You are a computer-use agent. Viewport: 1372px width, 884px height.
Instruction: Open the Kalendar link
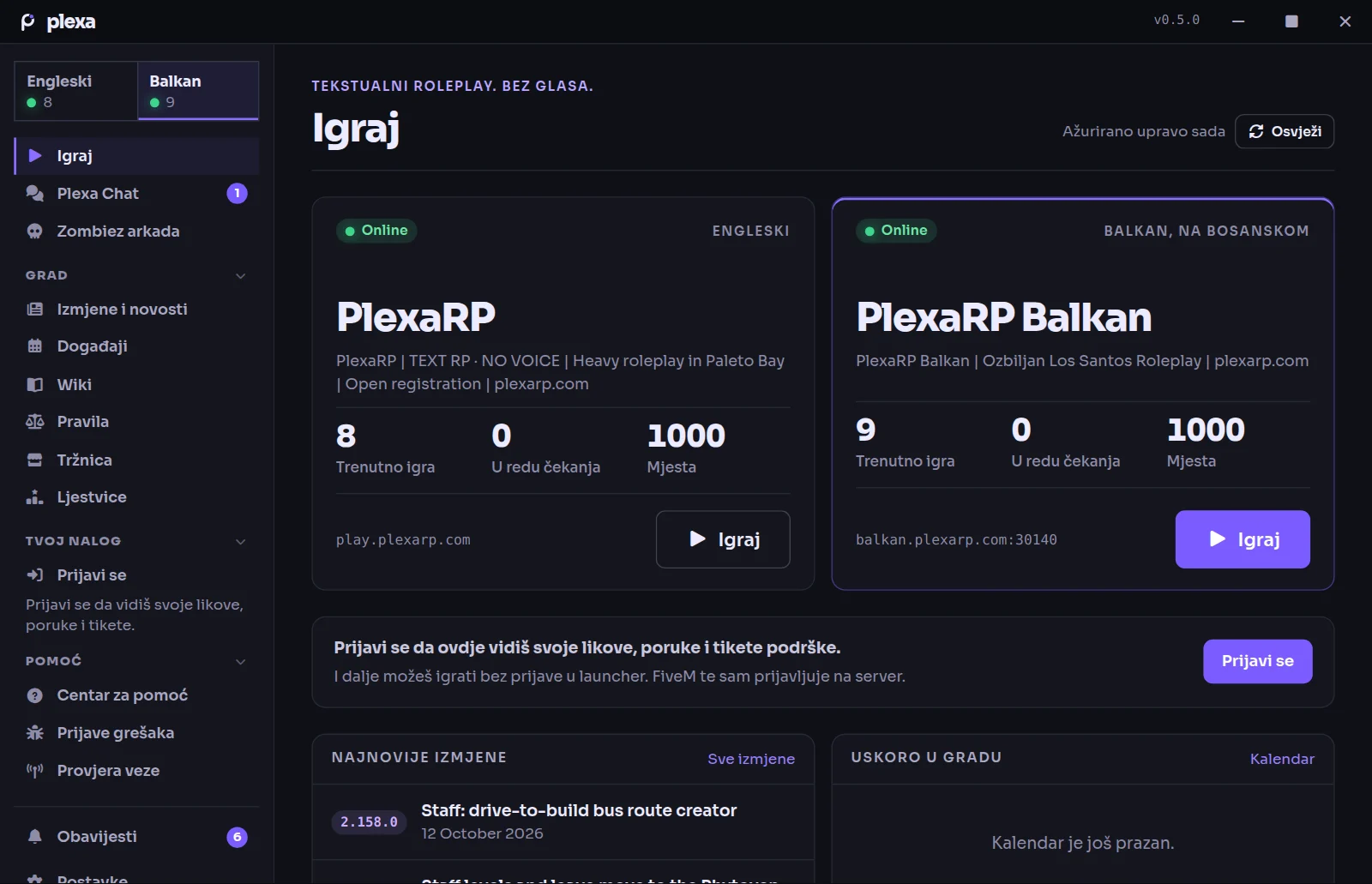click(1282, 759)
